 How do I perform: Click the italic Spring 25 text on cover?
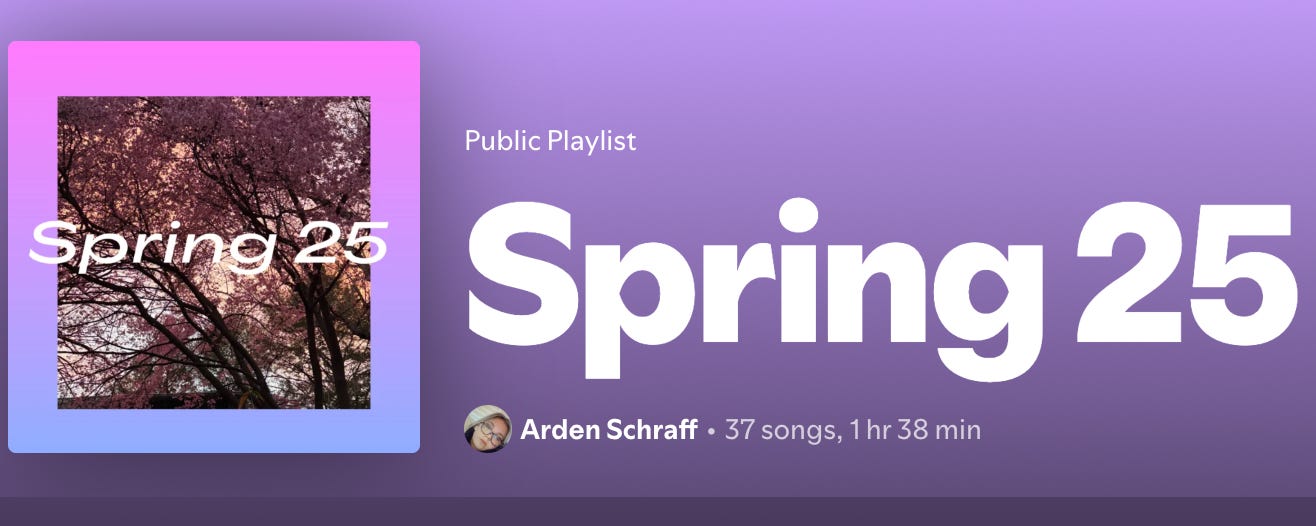pos(208,244)
